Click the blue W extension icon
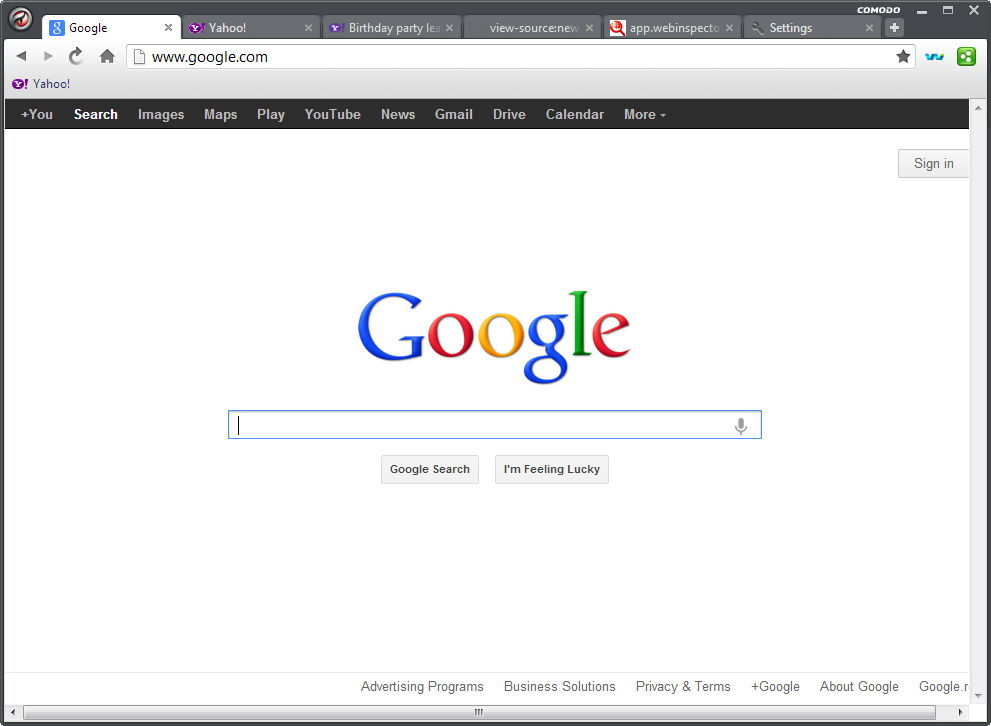 tap(934, 56)
